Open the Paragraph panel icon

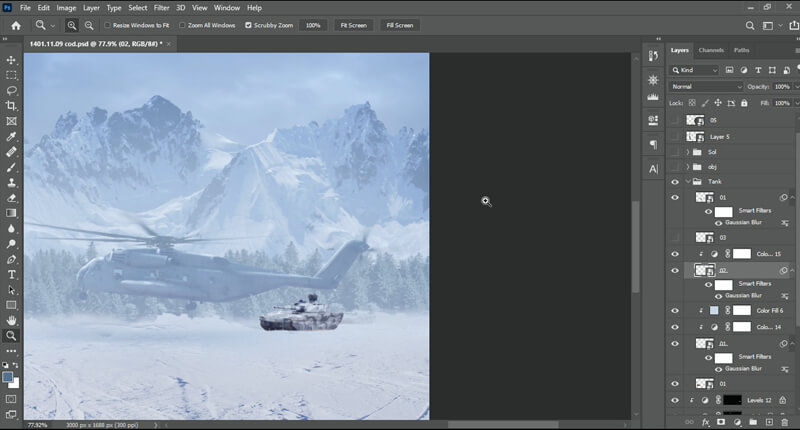[653, 145]
